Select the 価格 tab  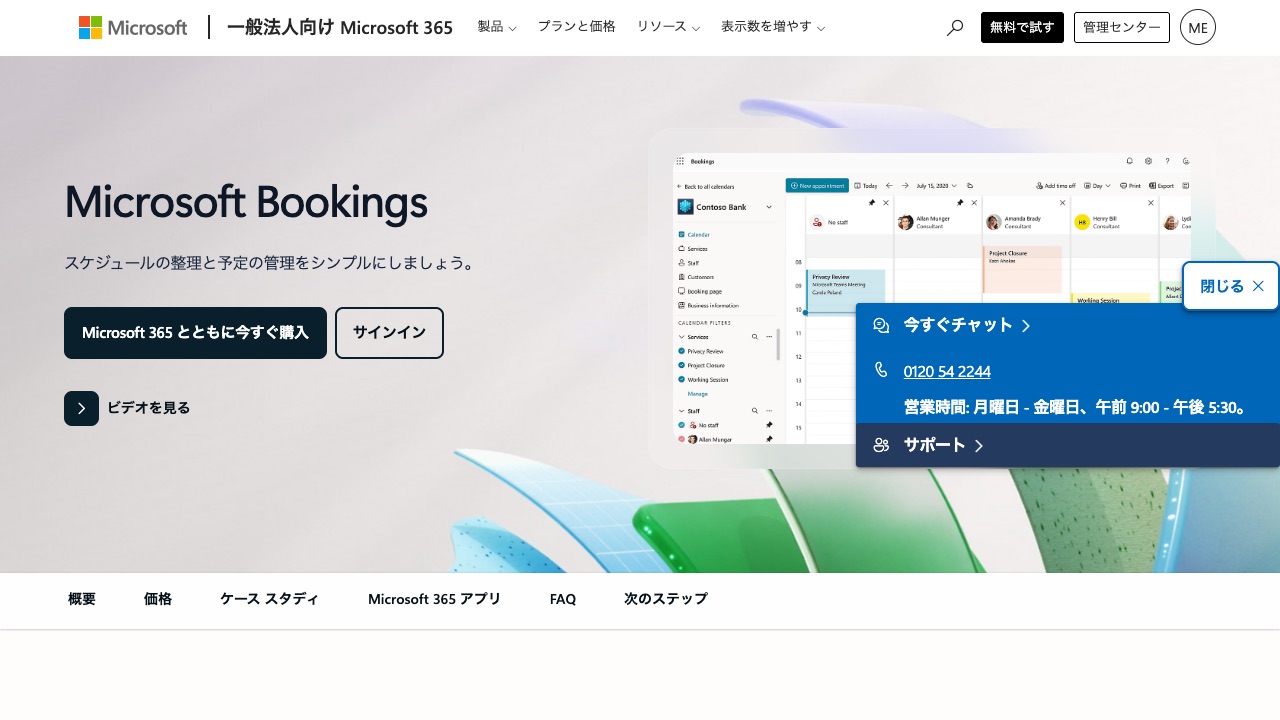coord(158,599)
